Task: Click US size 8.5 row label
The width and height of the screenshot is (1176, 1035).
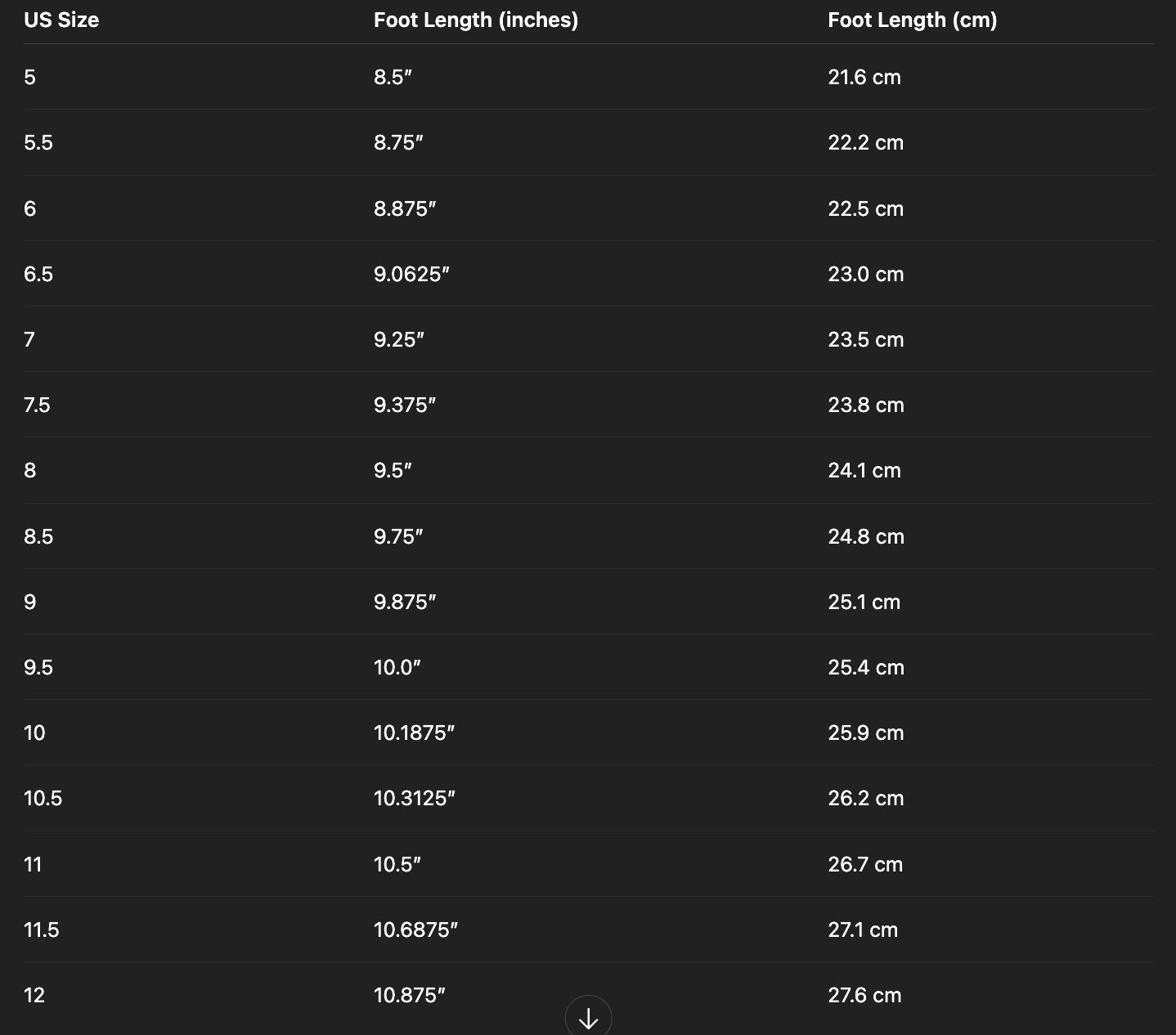Action: 38,536
